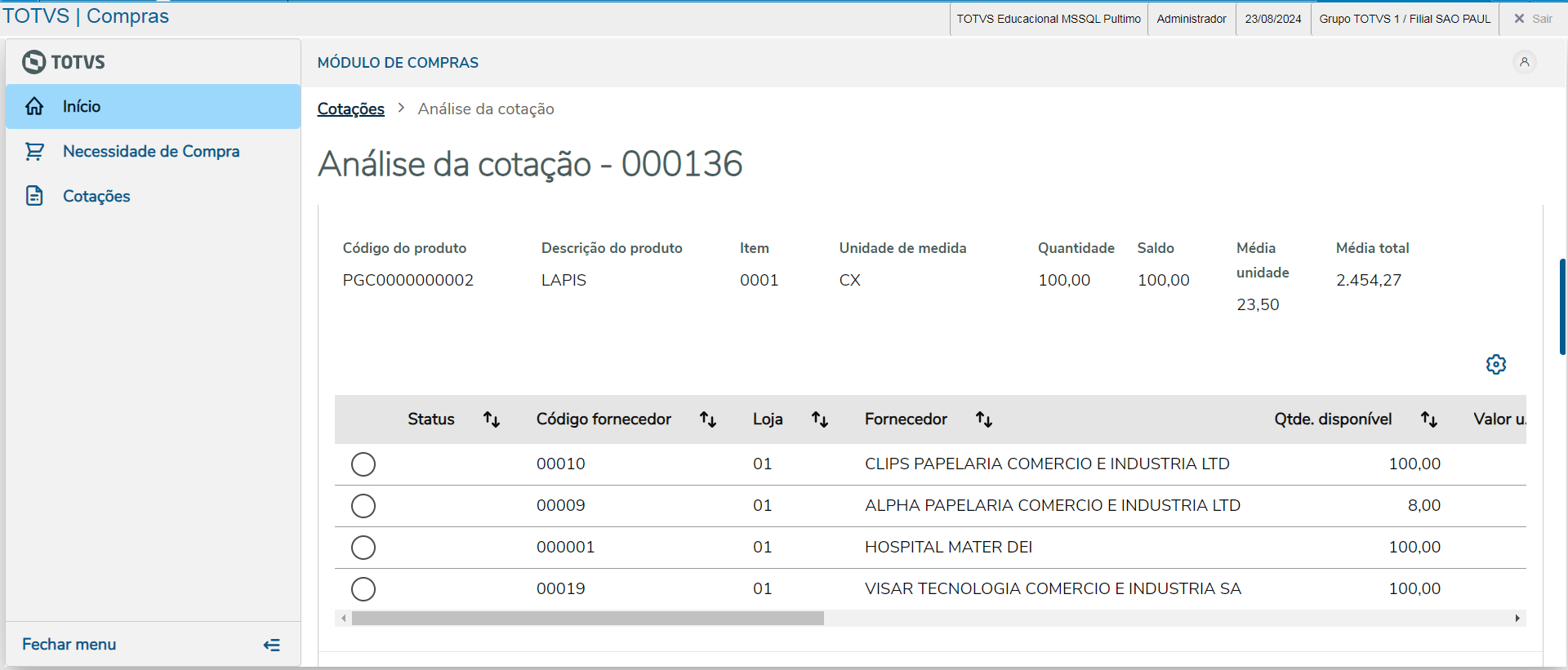Open the user profile avatar icon
This screenshot has height=670, width=1568.
1524,62
